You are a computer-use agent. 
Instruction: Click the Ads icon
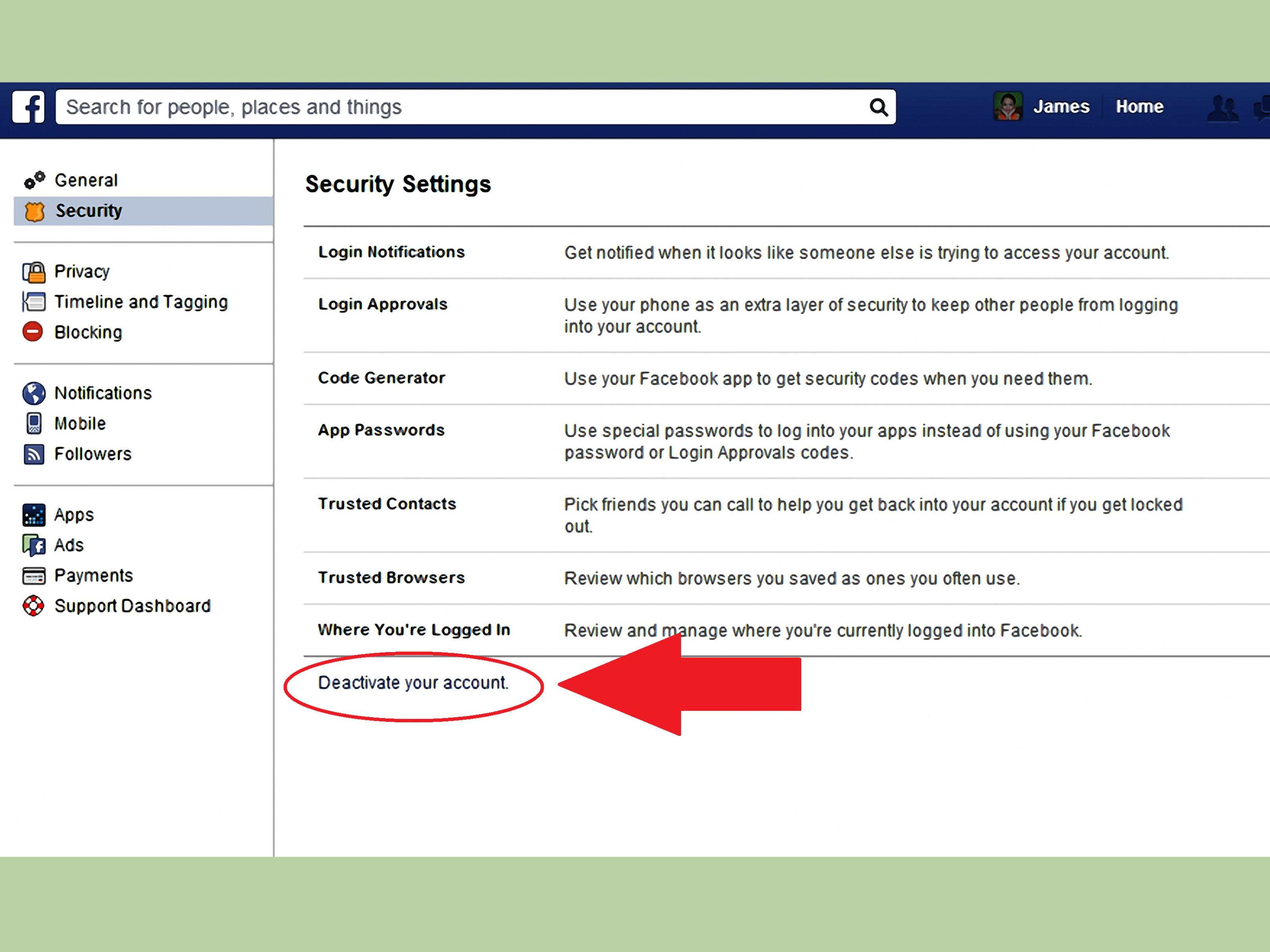click(x=34, y=545)
